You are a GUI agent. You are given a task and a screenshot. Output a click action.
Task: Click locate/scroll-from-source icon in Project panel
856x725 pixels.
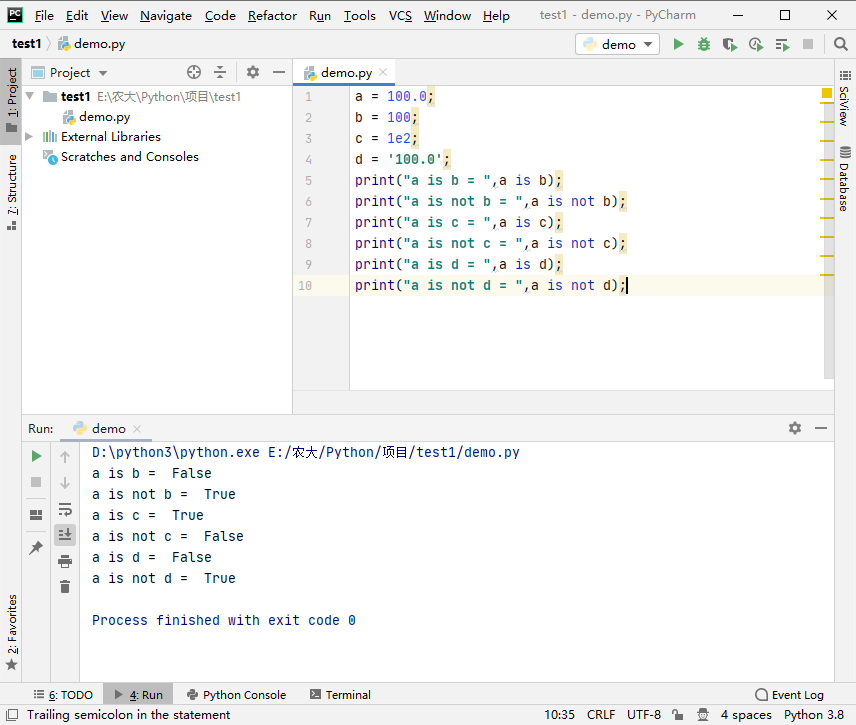click(x=194, y=72)
